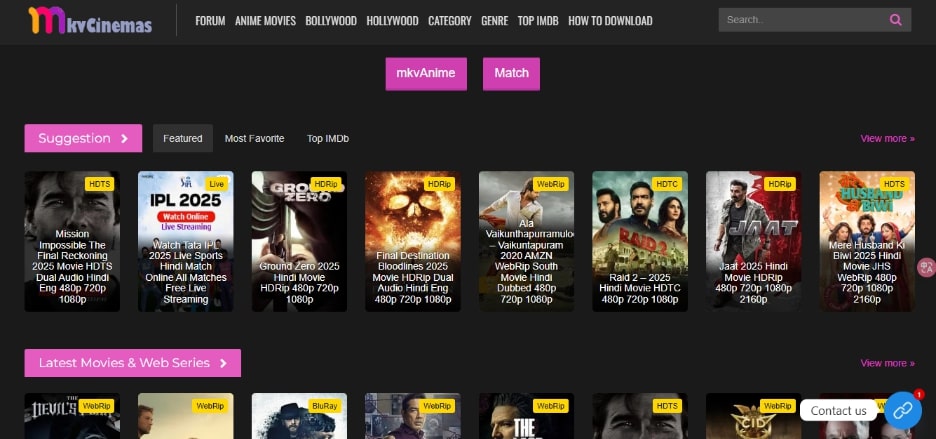
Task: Open the CID poster in Latest Movies
Action: click(x=753, y=416)
